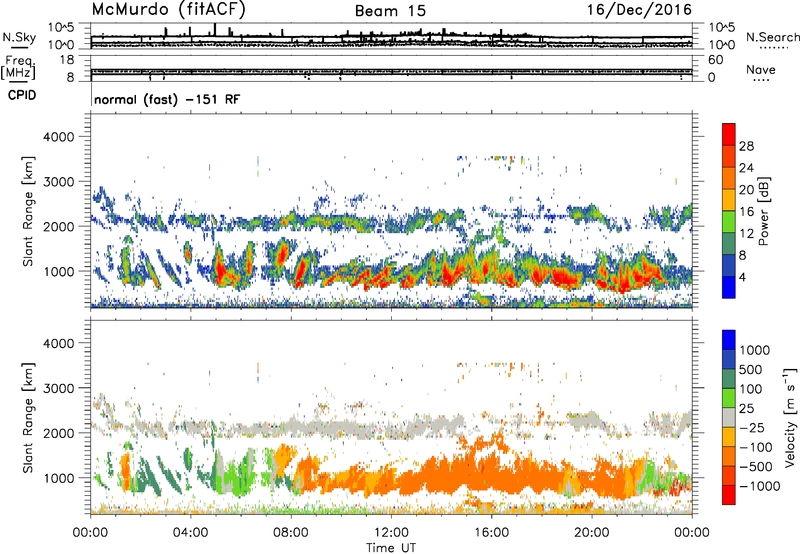Pick the light green 12–16 dB power segment
This screenshot has height=554, width=800.
[729, 222]
